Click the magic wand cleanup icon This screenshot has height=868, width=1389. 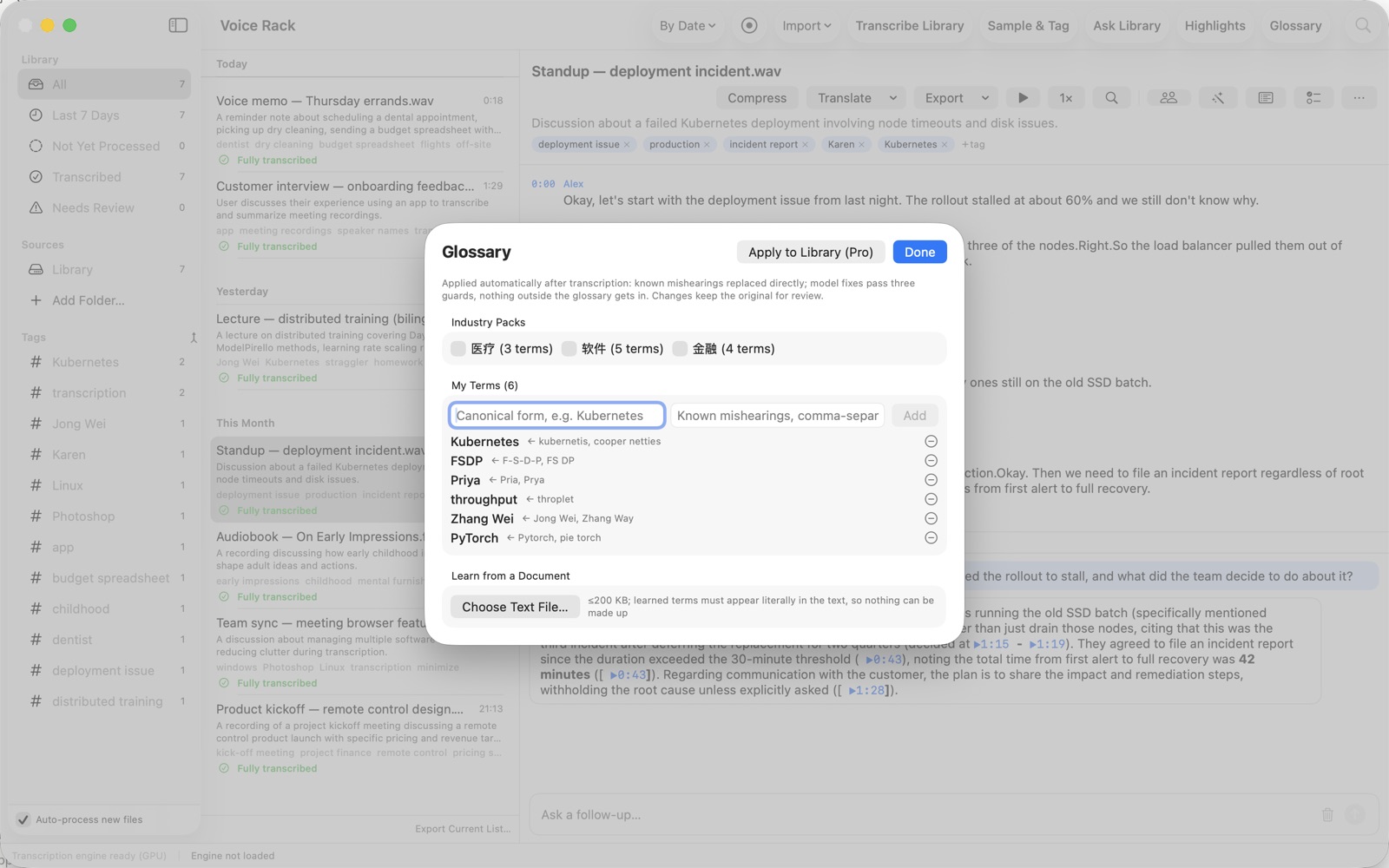[x=1218, y=98]
